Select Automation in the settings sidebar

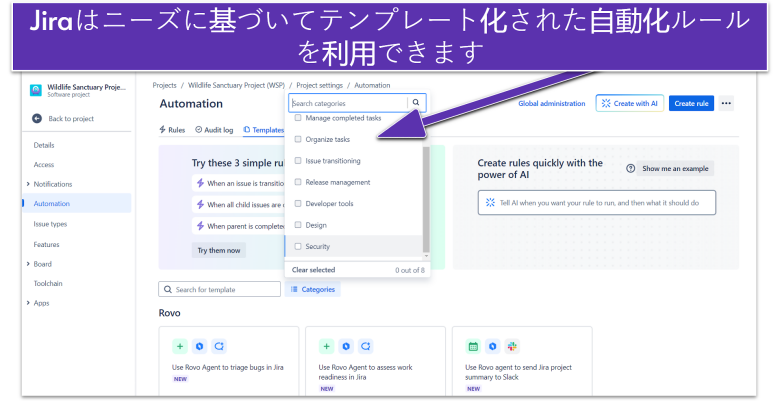[x=77, y=203]
